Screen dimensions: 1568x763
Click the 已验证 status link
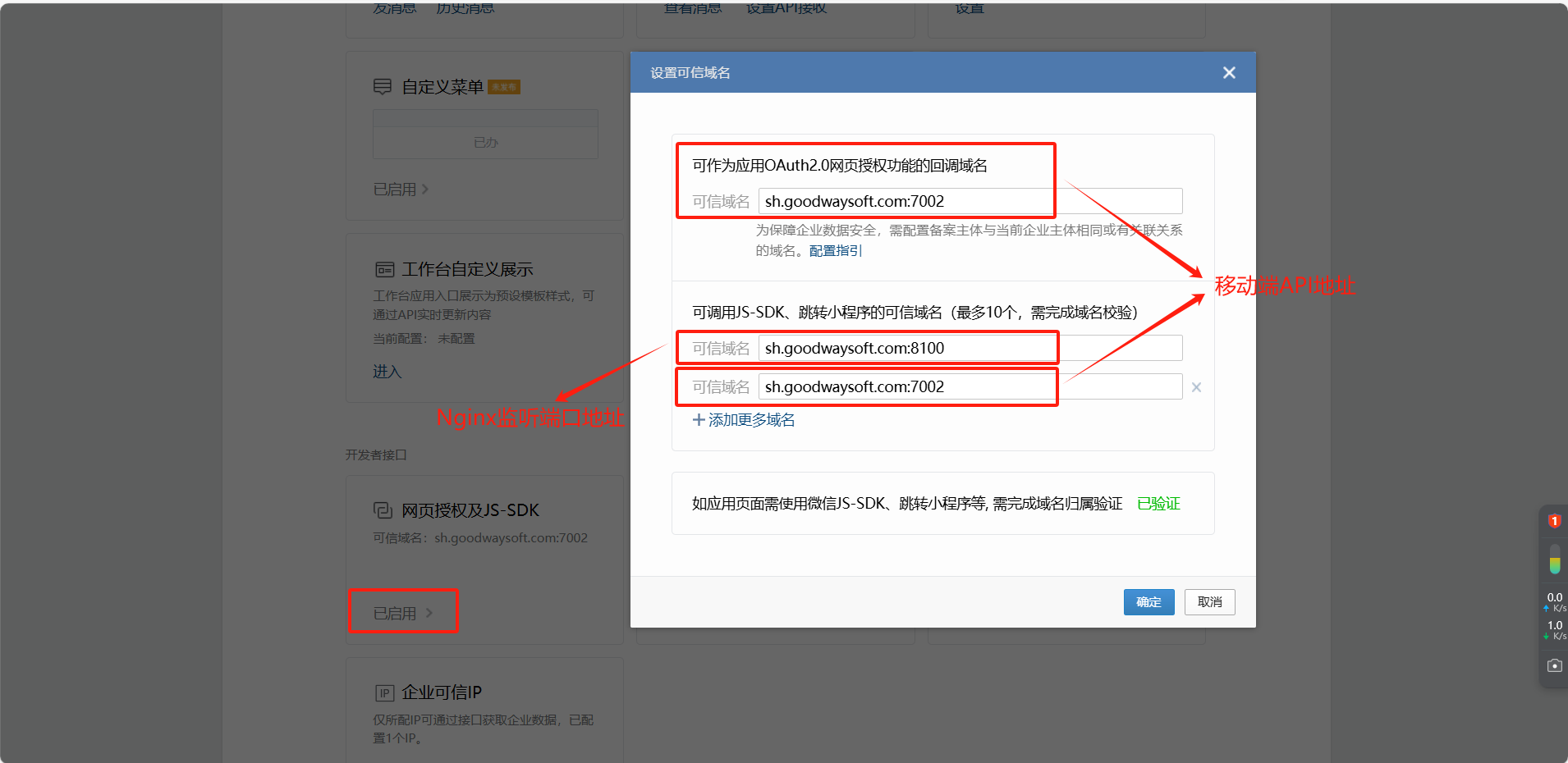(x=1158, y=504)
